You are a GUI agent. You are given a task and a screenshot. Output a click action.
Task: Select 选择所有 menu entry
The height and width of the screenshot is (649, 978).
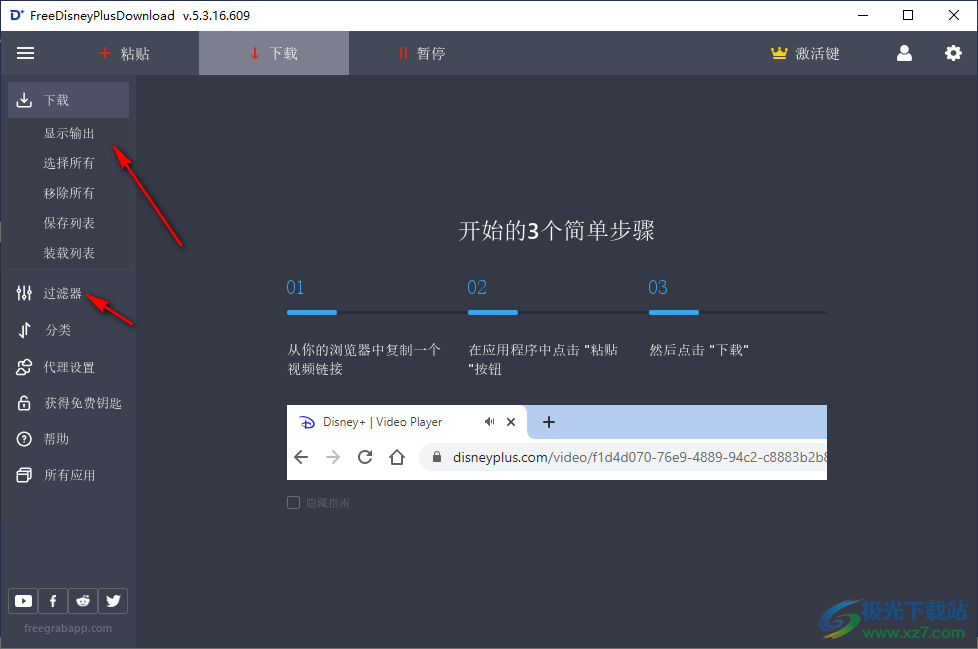coord(69,163)
